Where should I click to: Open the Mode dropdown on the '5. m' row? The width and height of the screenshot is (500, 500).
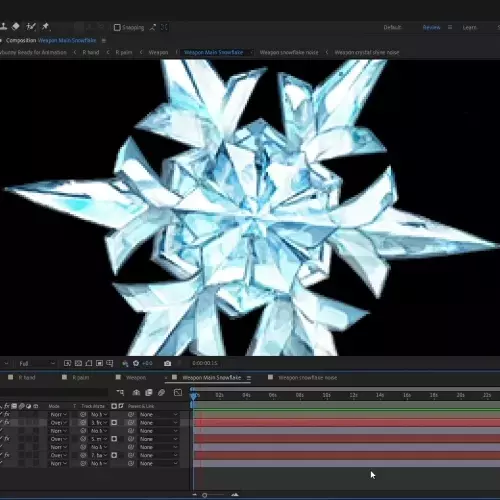pyautogui.click(x=59, y=439)
